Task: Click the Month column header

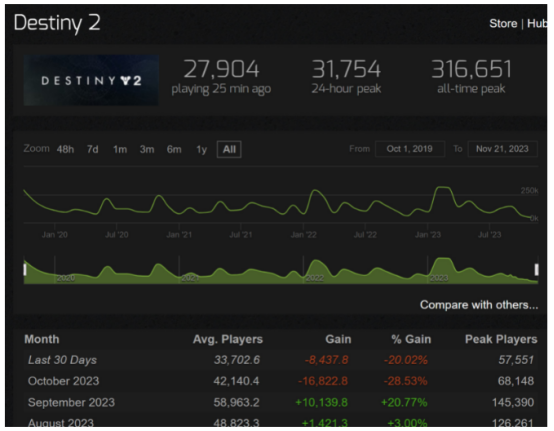Action: point(42,339)
